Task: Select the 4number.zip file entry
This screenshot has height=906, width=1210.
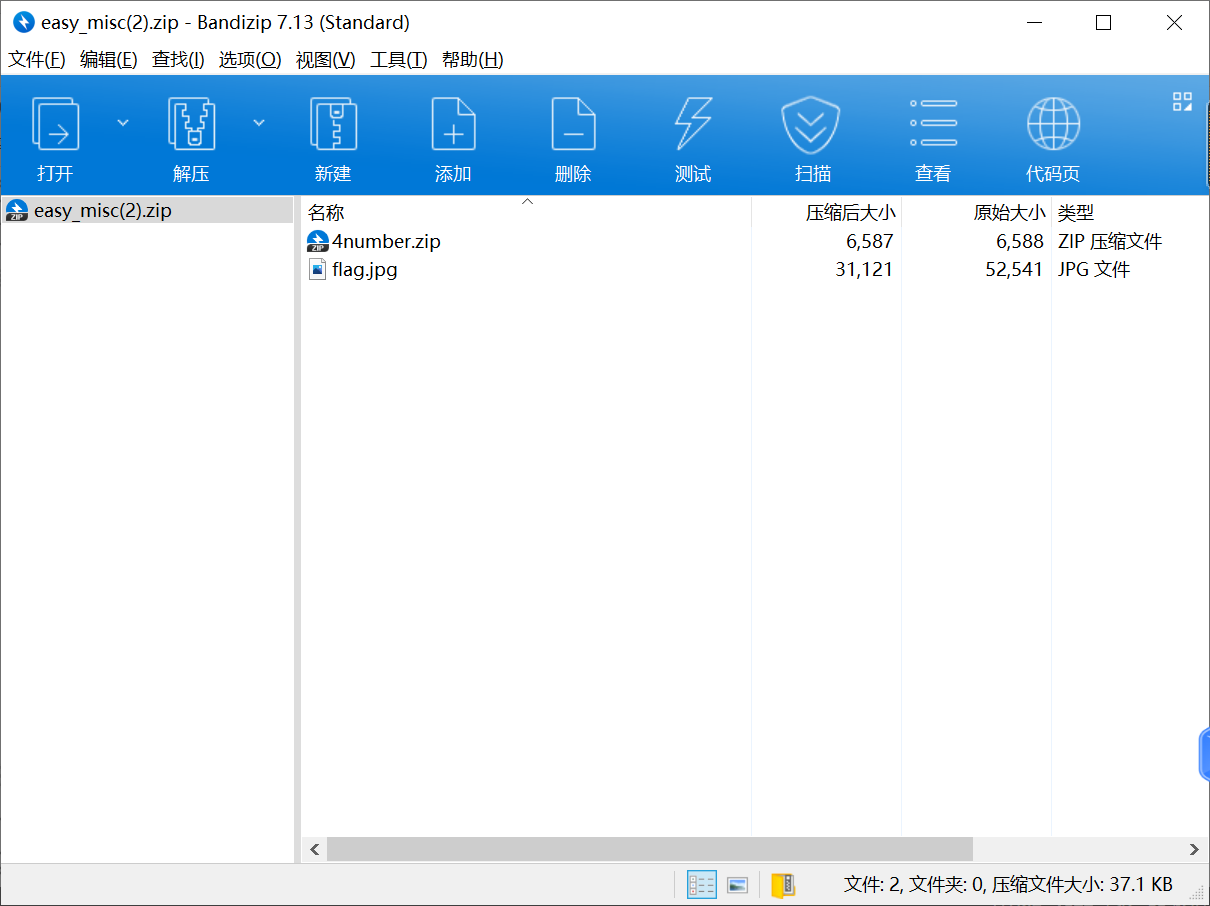Action: point(386,241)
